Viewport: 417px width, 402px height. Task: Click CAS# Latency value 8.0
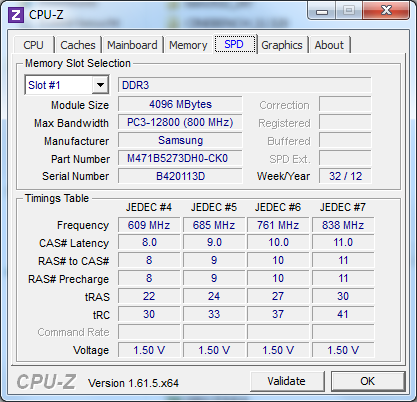149,242
